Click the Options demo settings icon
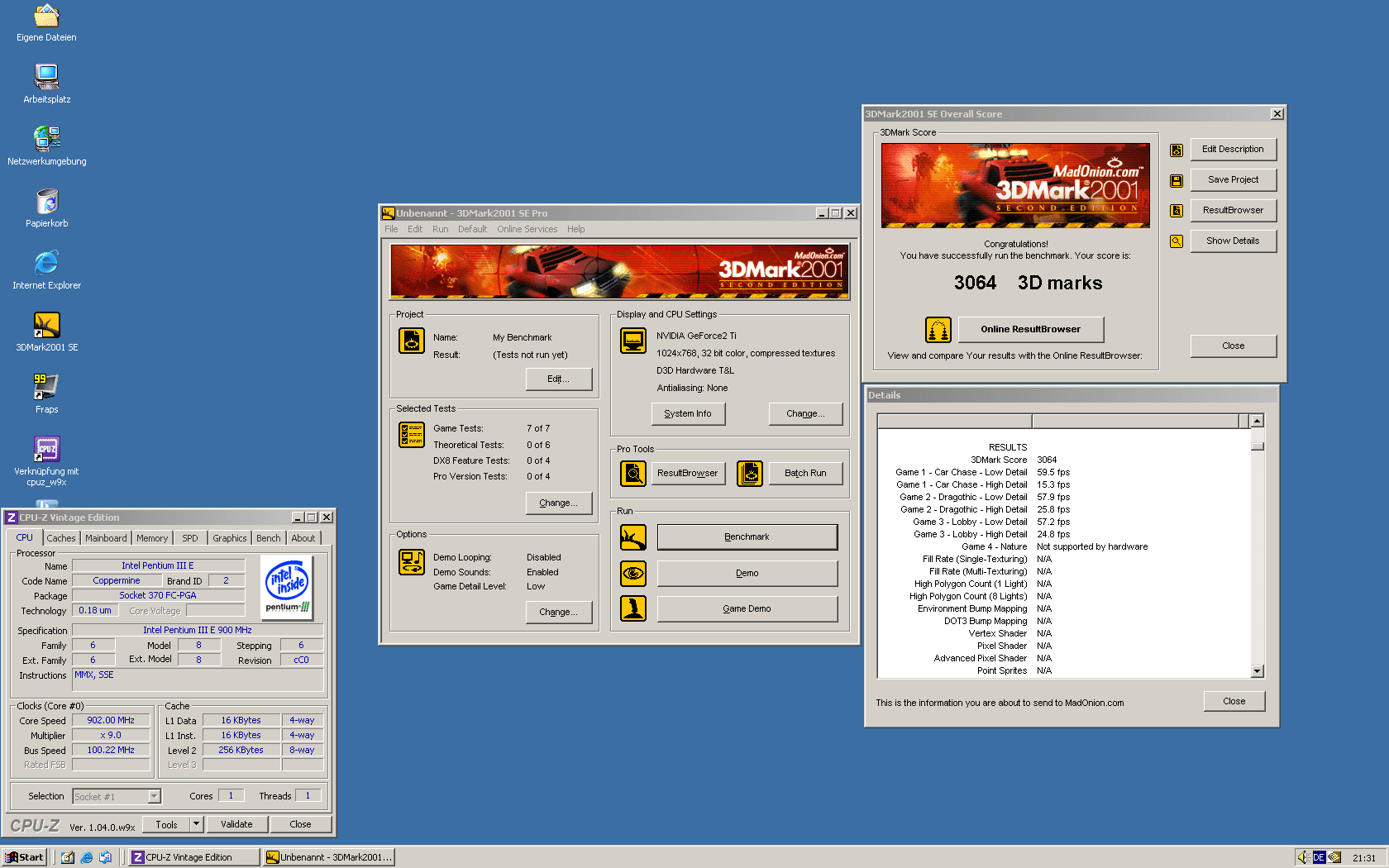The height and width of the screenshot is (868, 1389). click(412, 562)
